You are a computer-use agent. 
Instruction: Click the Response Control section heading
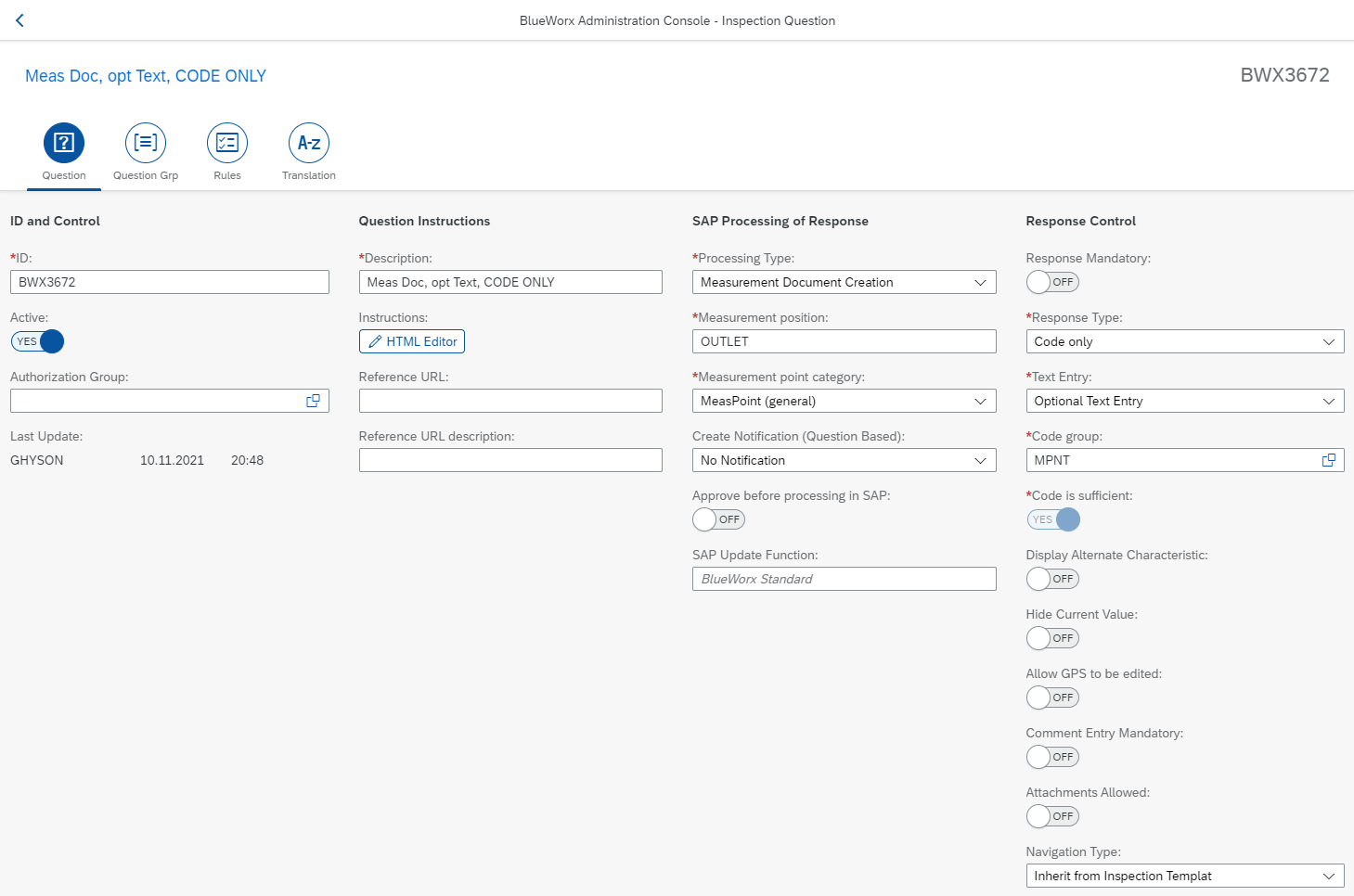click(1081, 221)
